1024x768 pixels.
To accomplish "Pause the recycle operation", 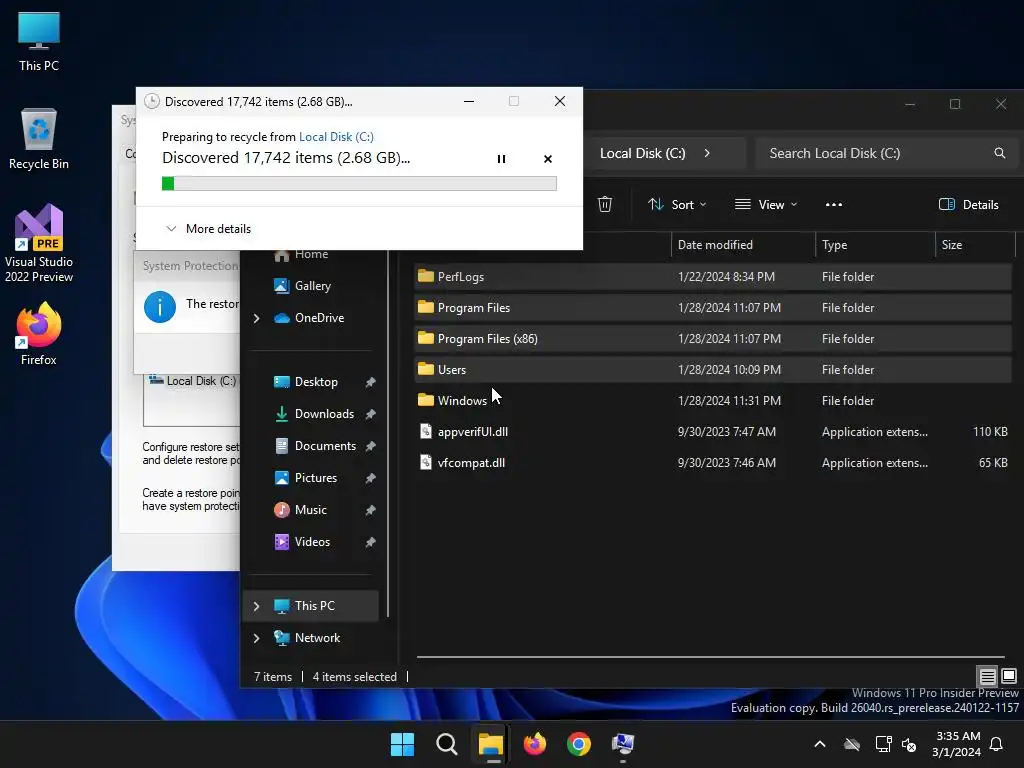I will point(501,159).
